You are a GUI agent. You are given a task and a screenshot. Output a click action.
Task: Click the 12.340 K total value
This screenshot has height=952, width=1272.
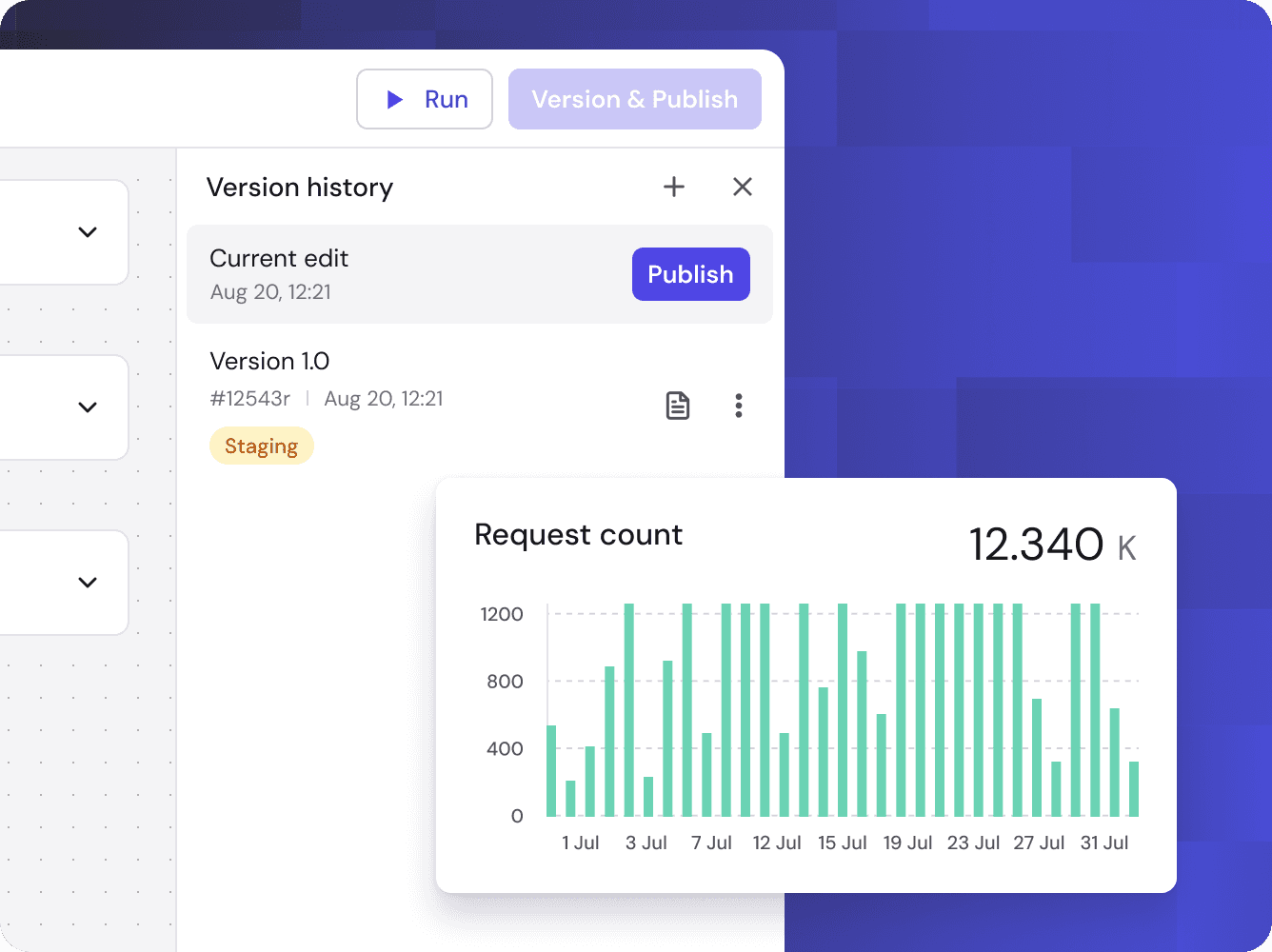1051,545
